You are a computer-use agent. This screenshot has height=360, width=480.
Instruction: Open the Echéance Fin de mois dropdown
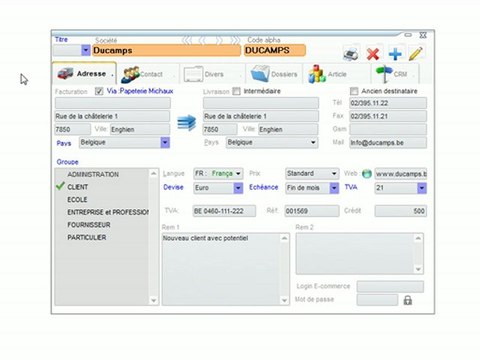334,188
